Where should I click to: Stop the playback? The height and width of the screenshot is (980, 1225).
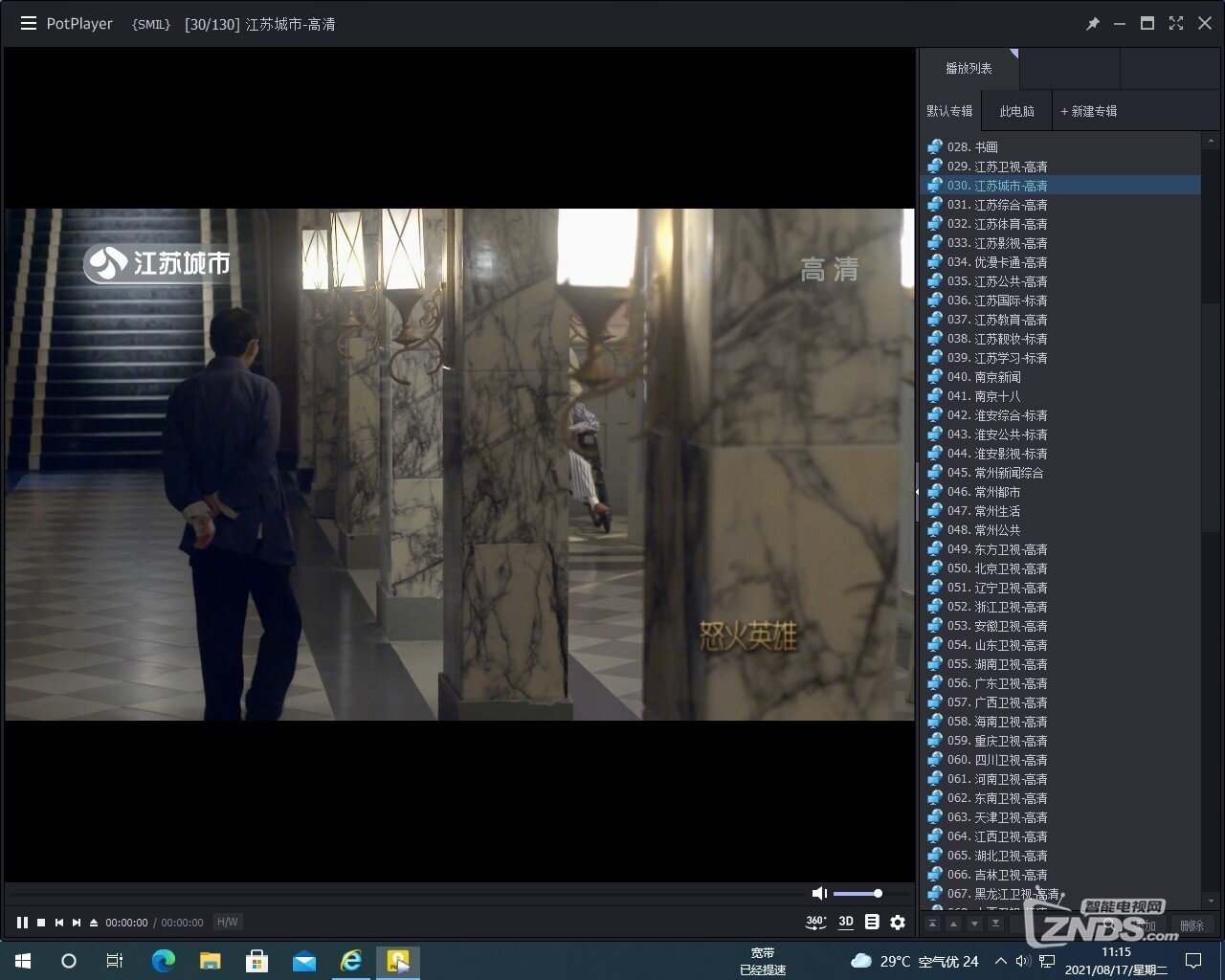click(x=41, y=923)
